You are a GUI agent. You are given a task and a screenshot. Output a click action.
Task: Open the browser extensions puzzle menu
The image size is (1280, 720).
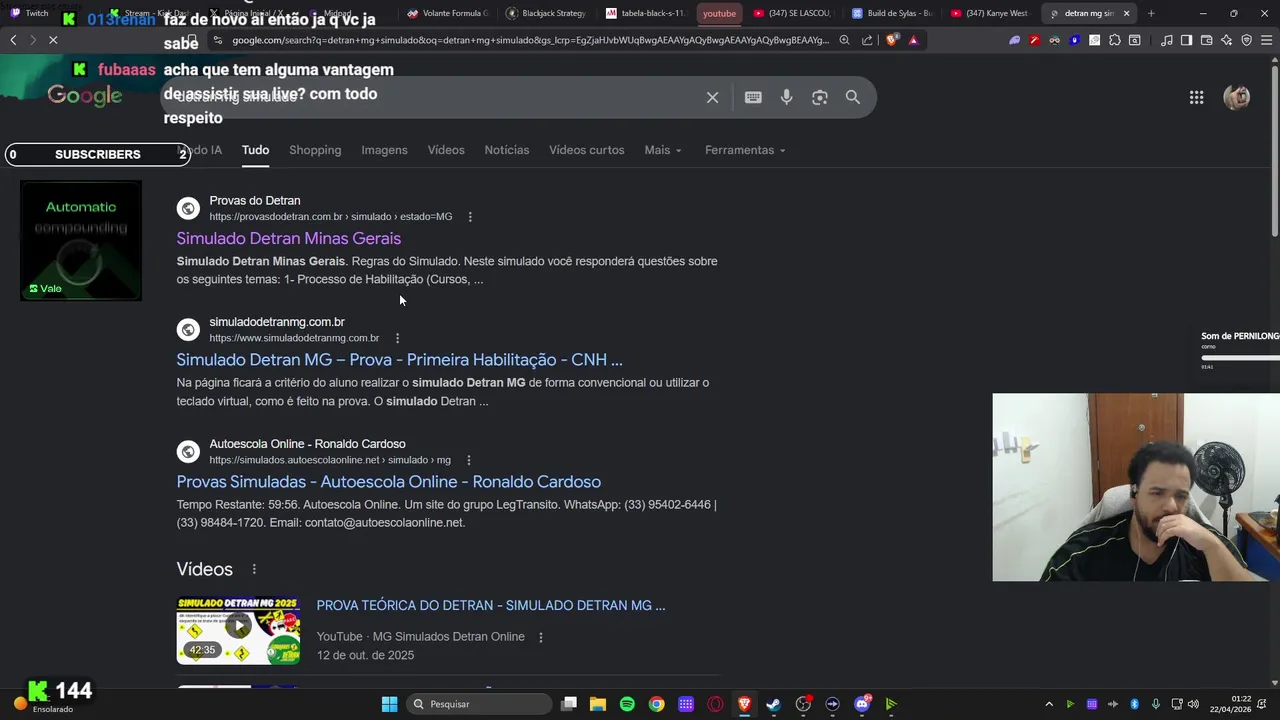pyautogui.click(x=1115, y=40)
